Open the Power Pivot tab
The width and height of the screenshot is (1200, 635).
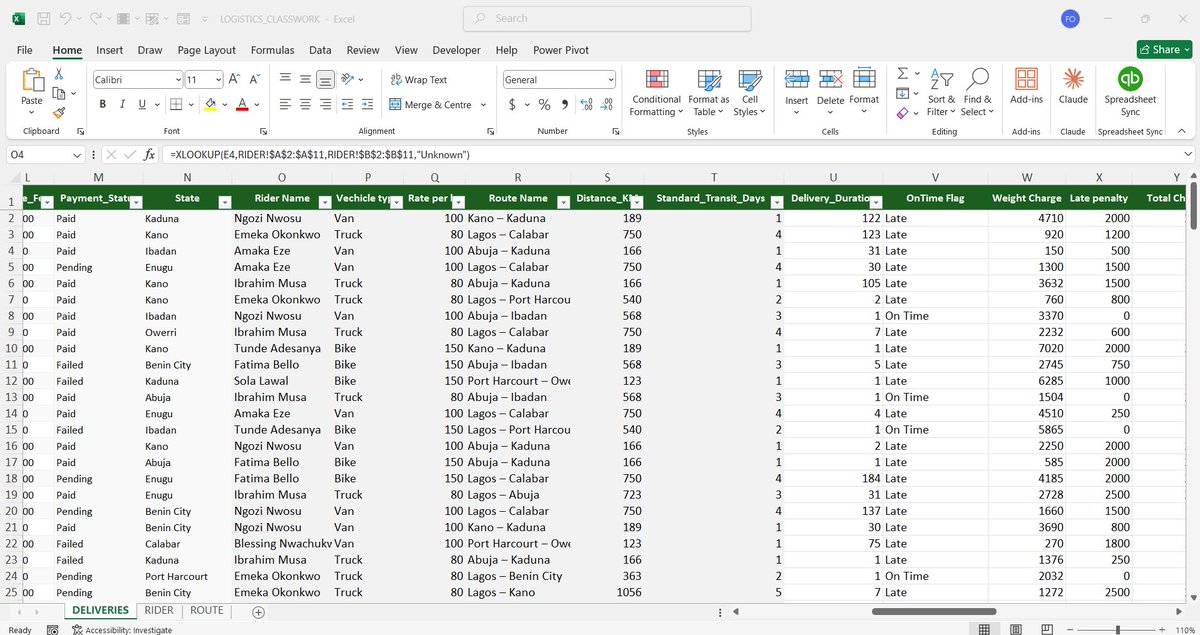coord(561,50)
